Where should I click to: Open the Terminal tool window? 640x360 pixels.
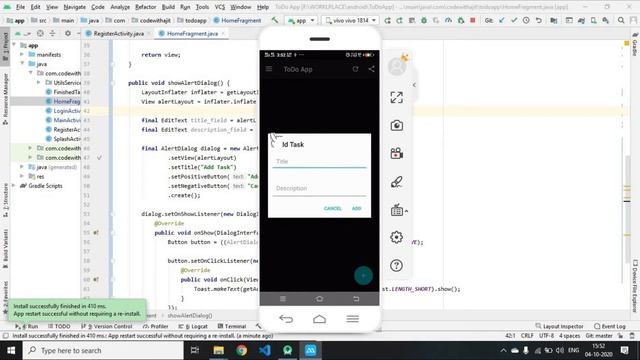click(232, 327)
